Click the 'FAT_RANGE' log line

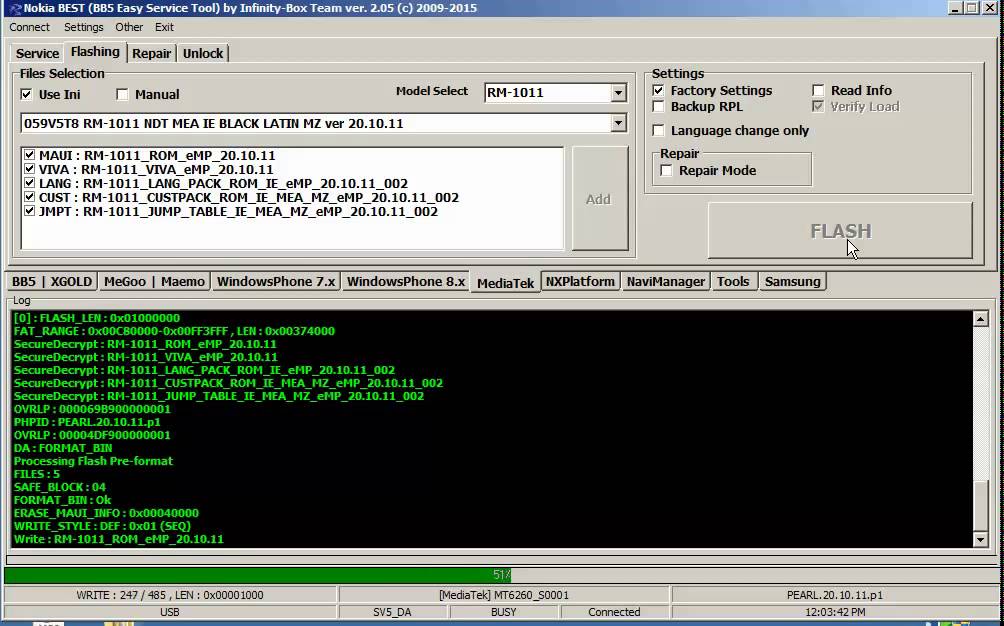174,331
